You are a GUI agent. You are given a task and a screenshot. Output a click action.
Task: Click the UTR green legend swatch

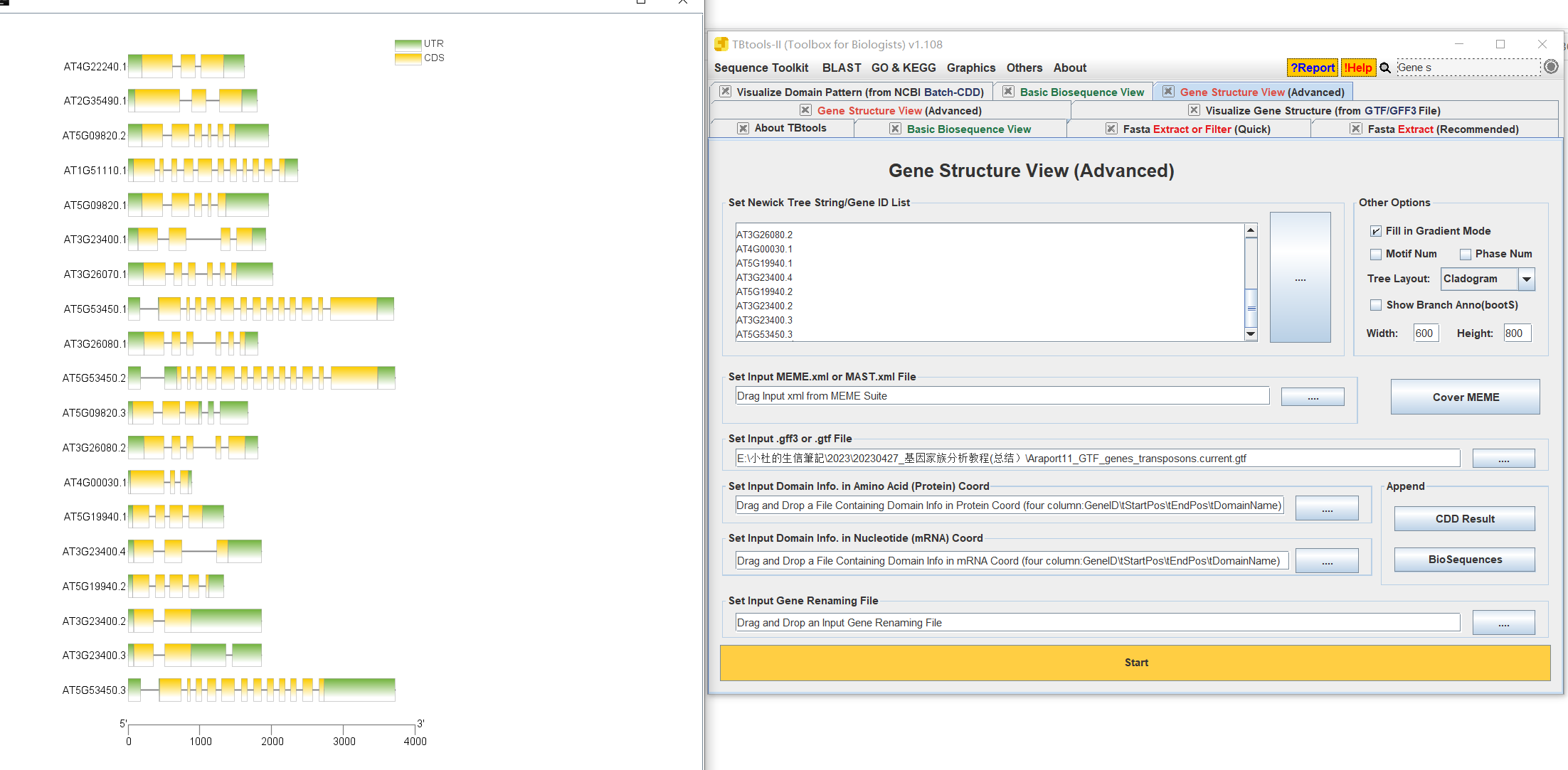pos(408,44)
